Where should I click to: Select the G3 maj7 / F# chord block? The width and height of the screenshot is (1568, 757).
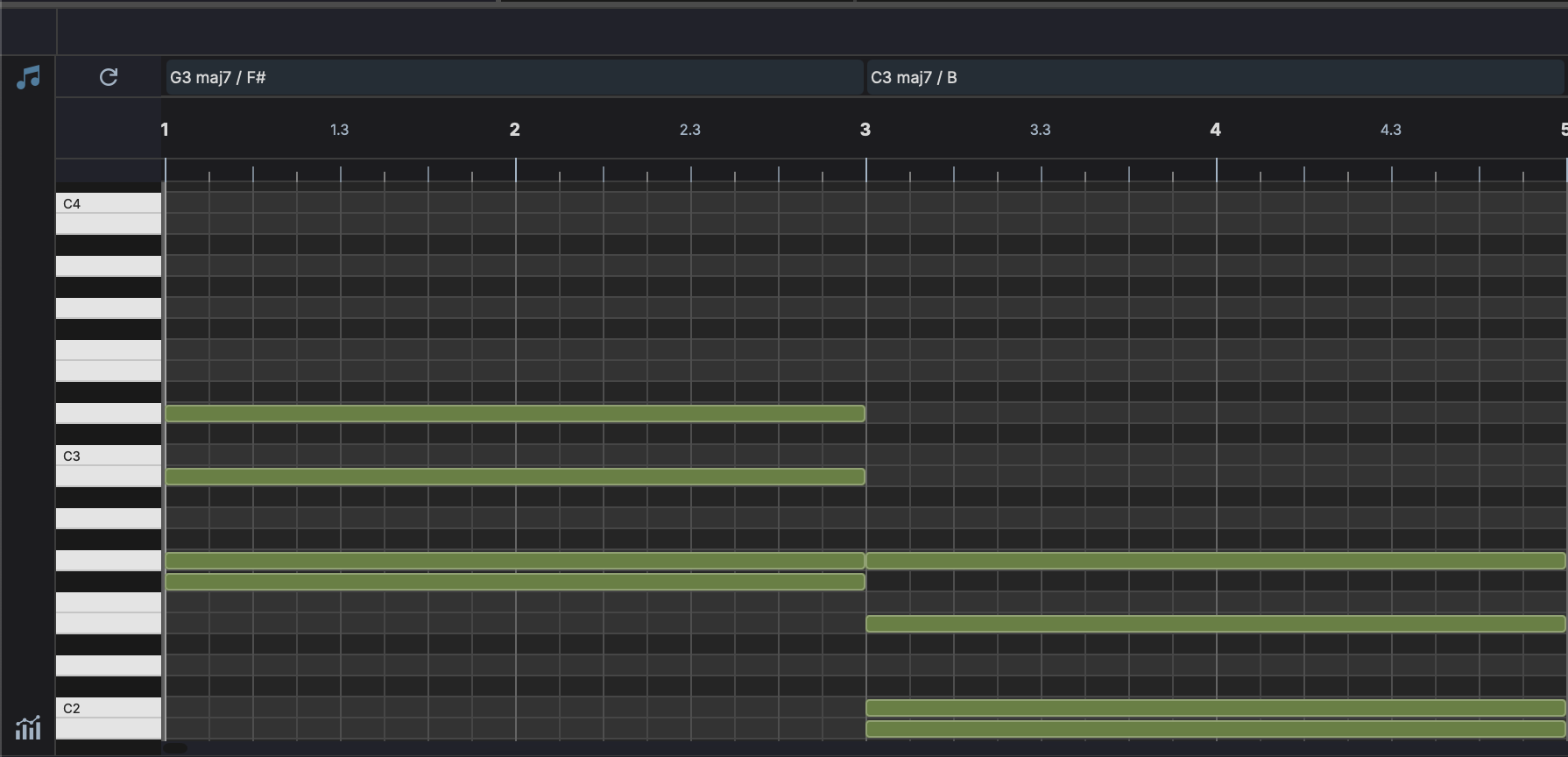(x=513, y=77)
